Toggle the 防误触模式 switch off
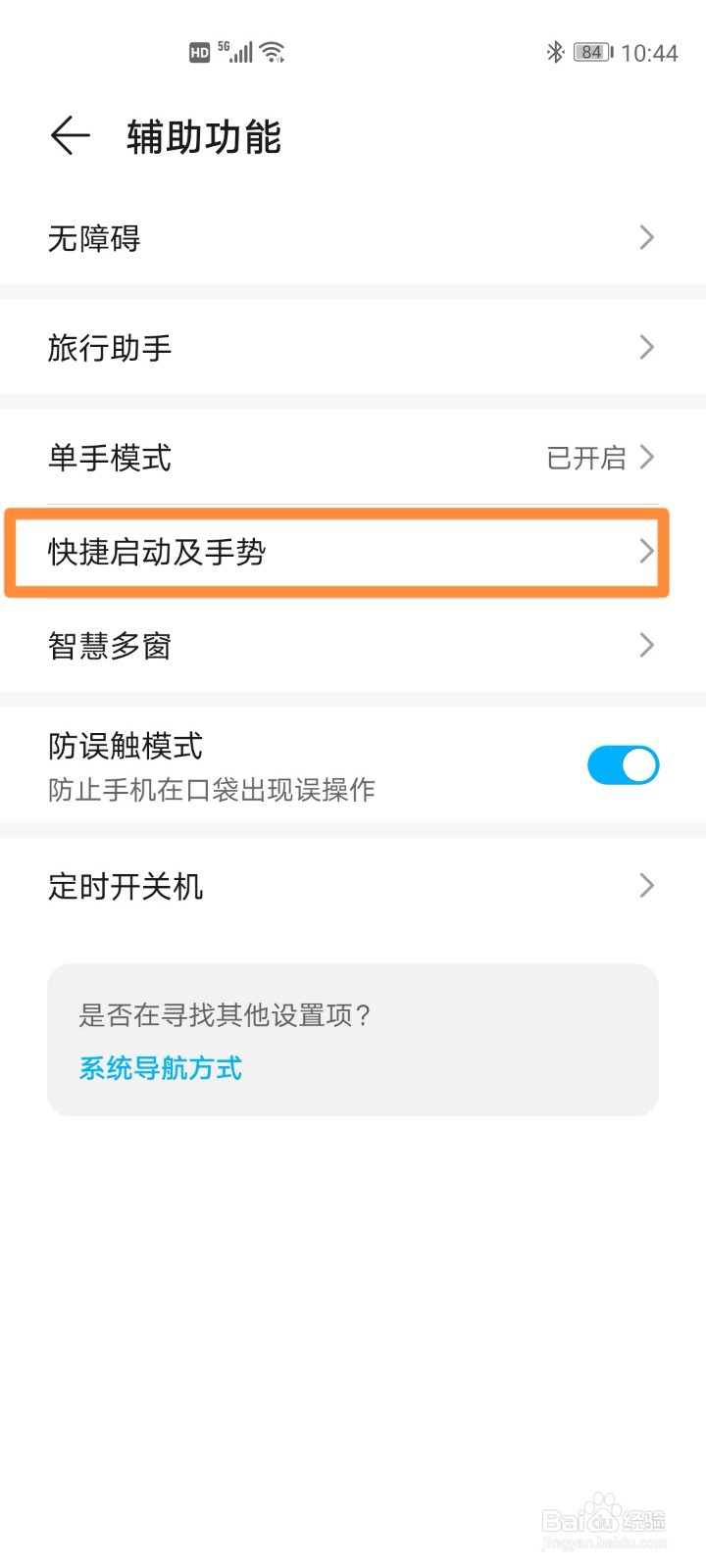This screenshot has width=706, height=1568. point(623,764)
